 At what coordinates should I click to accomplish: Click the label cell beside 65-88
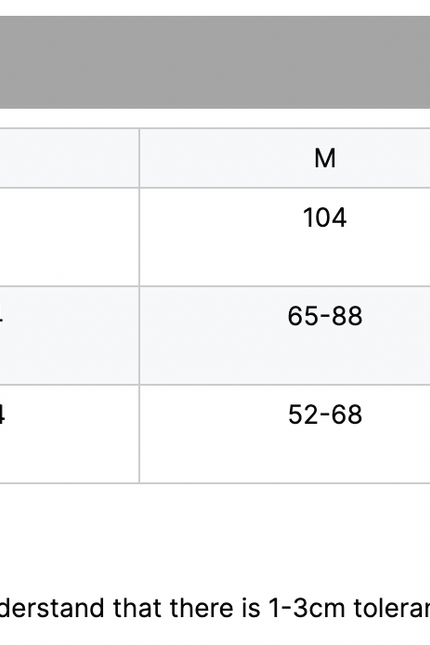69,336
